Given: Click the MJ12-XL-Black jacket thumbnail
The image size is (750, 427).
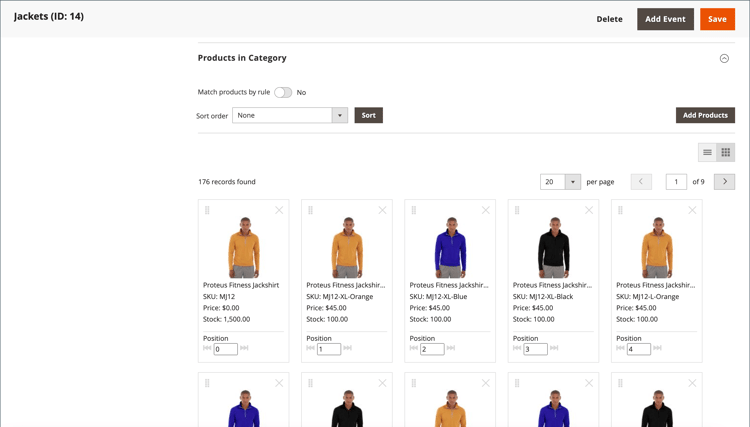Looking at the screenshot, I should [554, 247].
